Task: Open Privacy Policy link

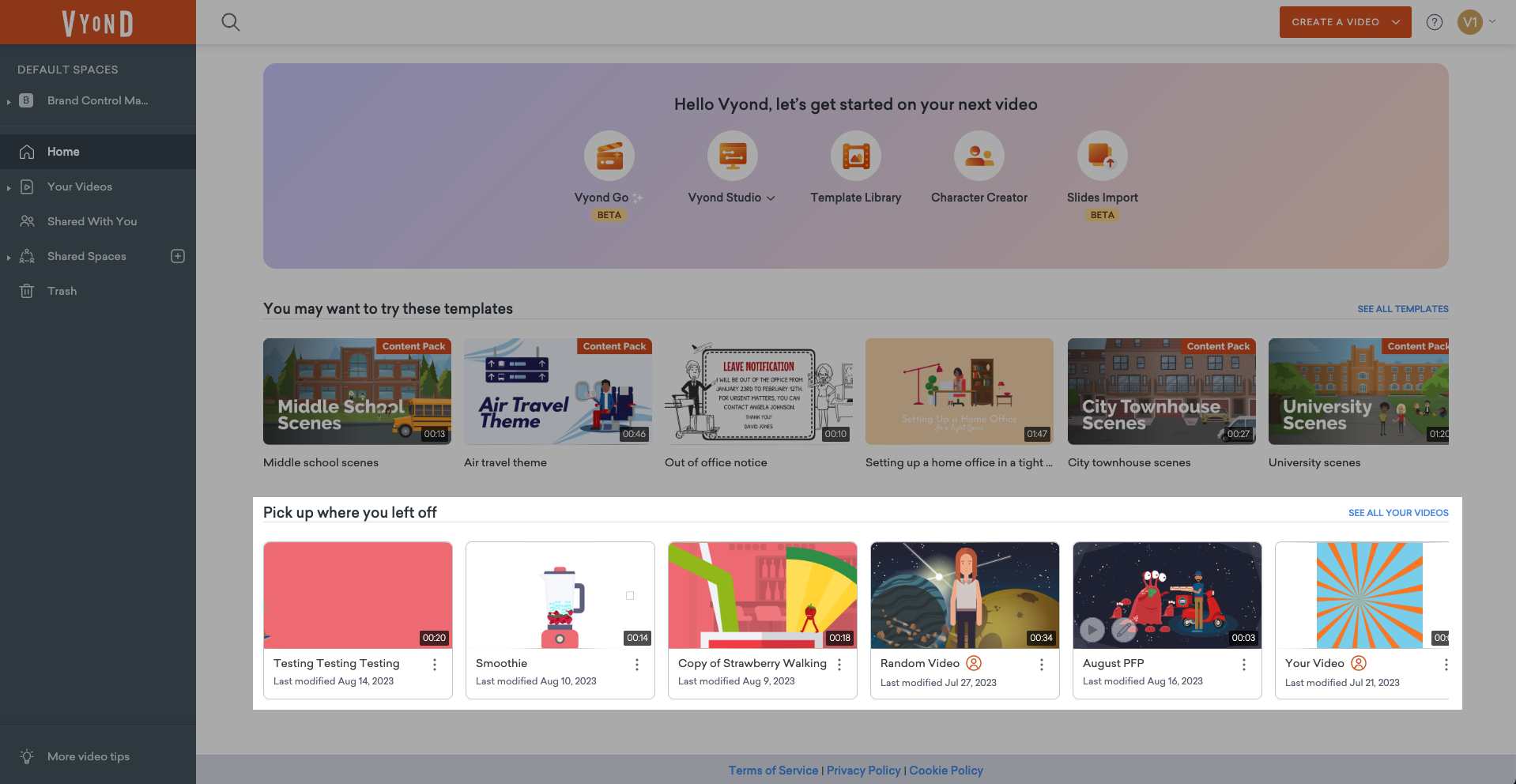Action: 864,771
